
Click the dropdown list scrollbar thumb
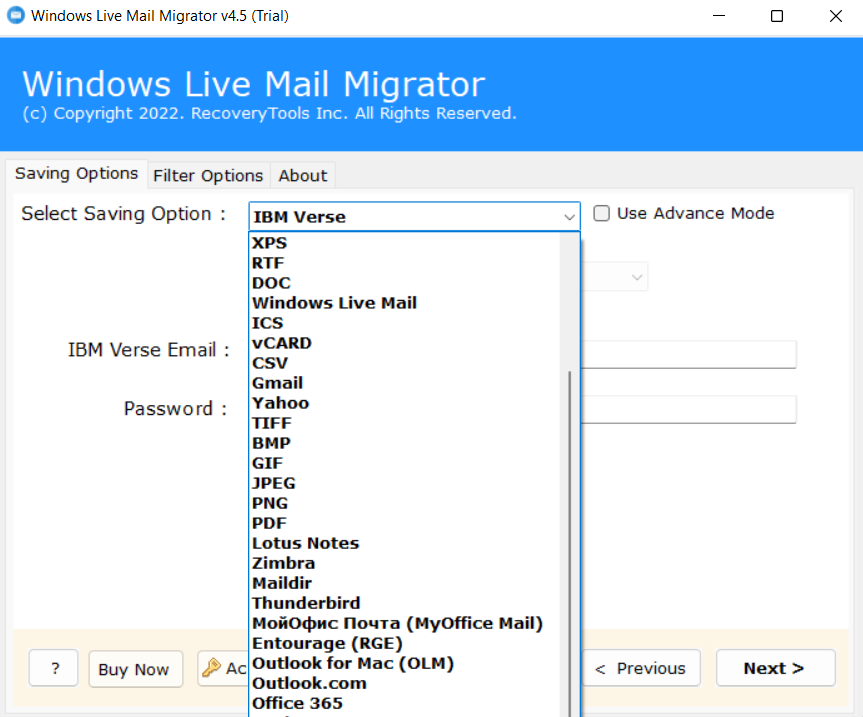click(x=570, y=544)
